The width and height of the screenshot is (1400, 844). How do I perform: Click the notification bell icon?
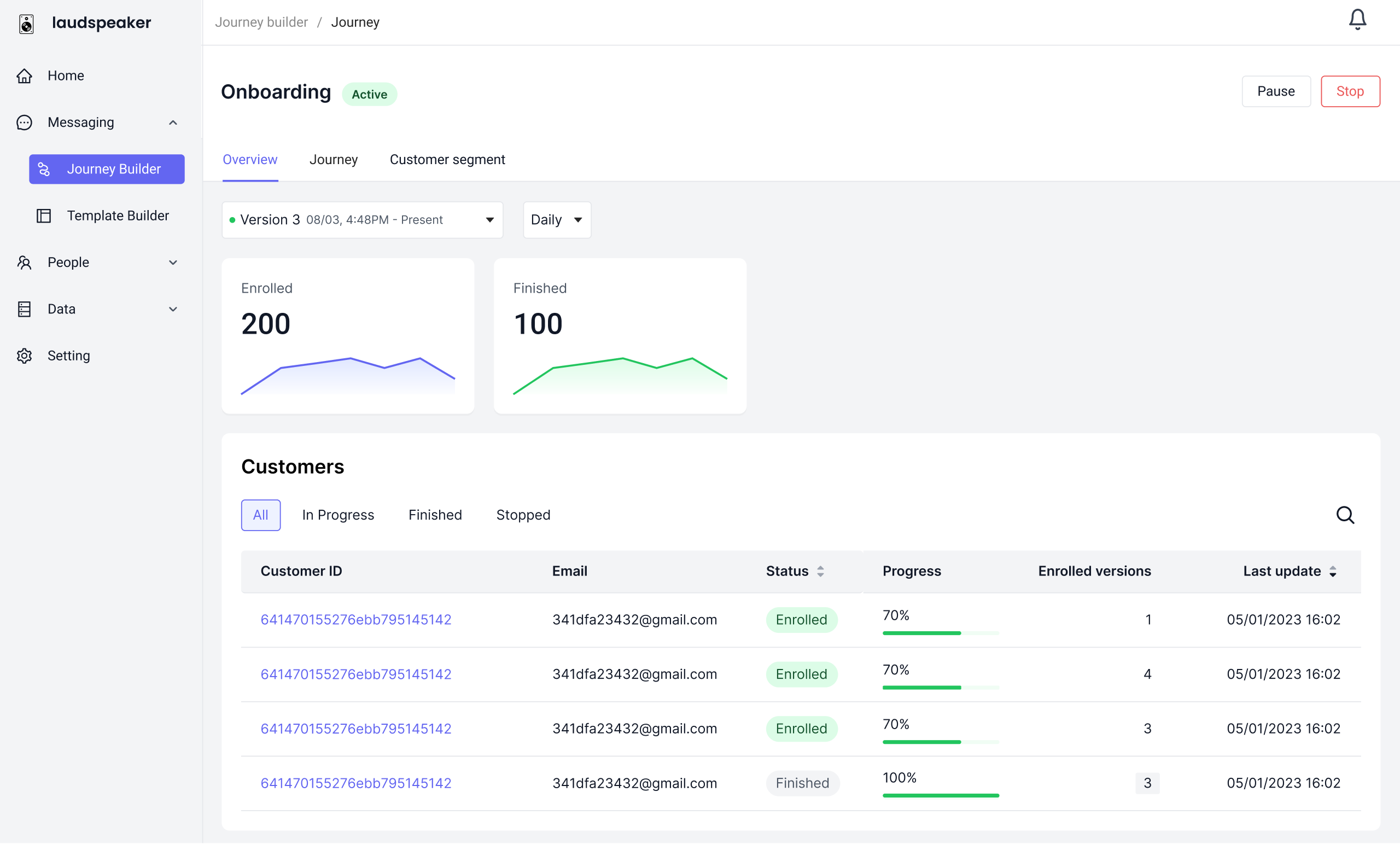click(1357, 20)
